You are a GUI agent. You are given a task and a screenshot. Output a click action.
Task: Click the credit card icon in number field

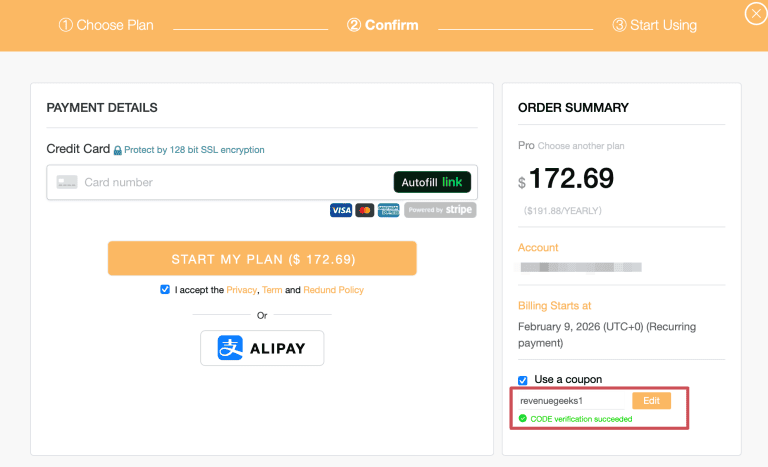[x=67, y=182]
